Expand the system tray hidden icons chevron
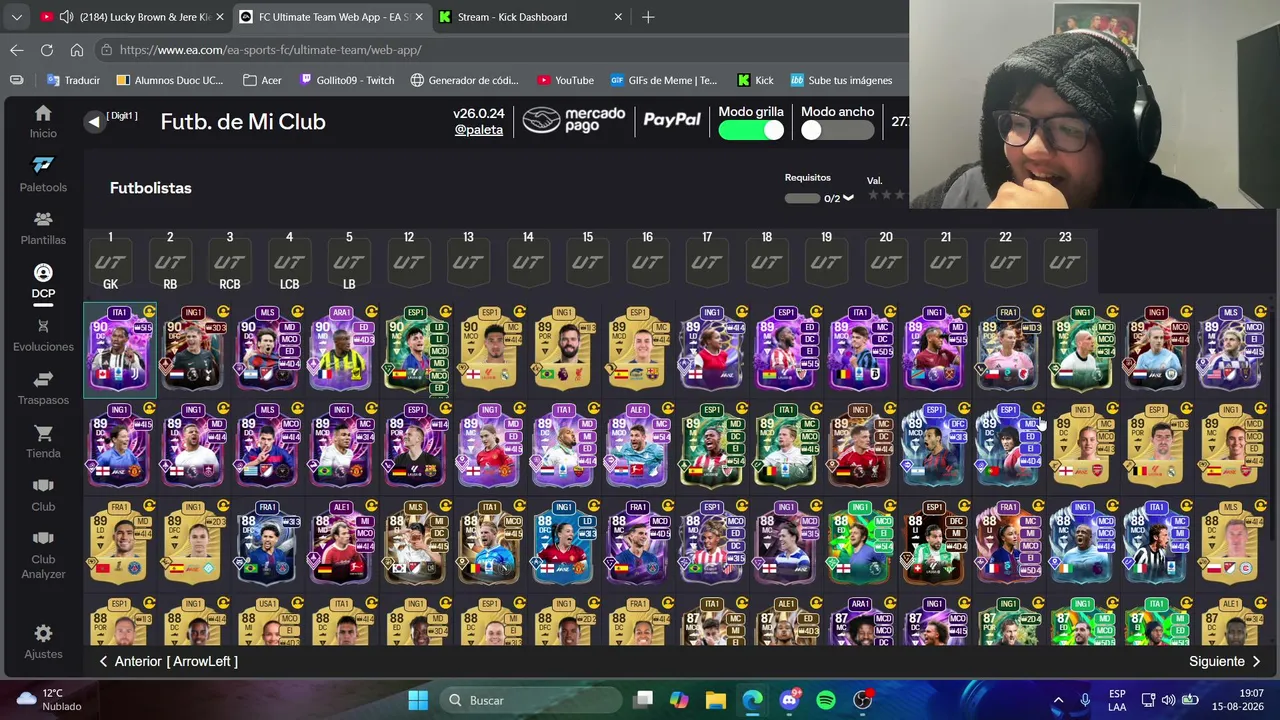This screenshot has height=720, width=1280. tap(1058, 700)
